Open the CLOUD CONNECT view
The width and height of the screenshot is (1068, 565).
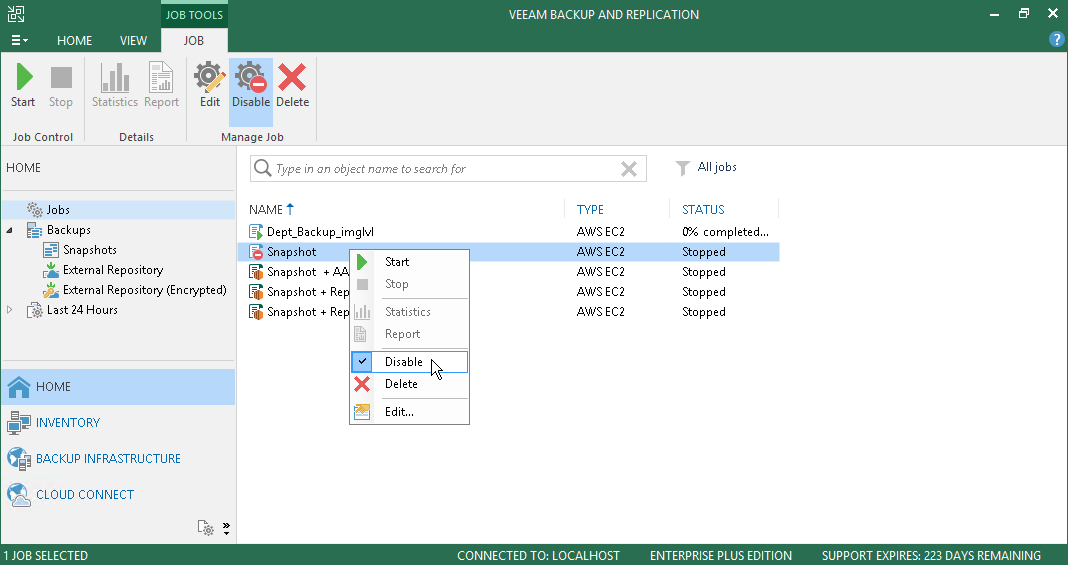(119, 495)
